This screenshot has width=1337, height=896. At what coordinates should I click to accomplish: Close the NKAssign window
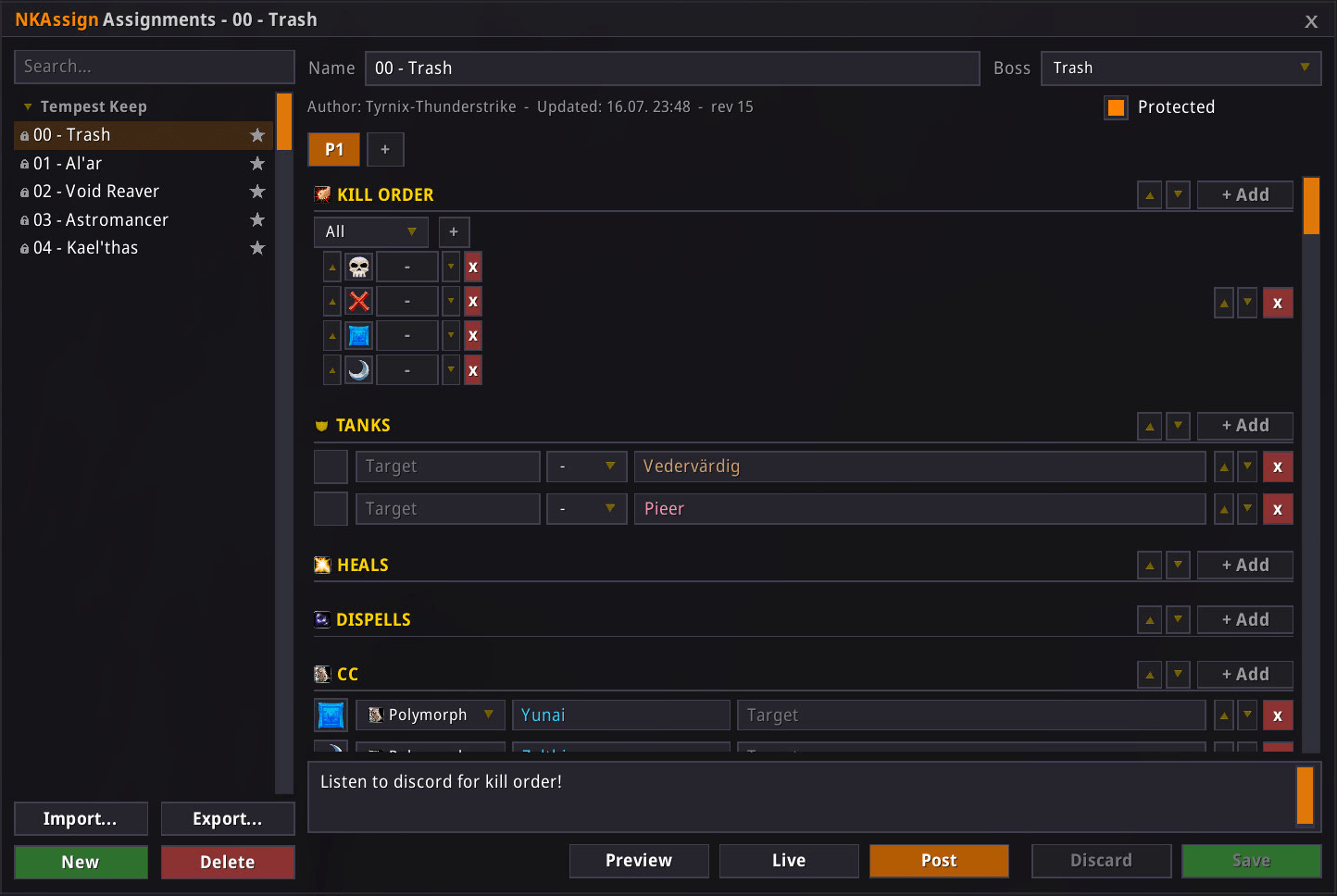[1311, 21]
